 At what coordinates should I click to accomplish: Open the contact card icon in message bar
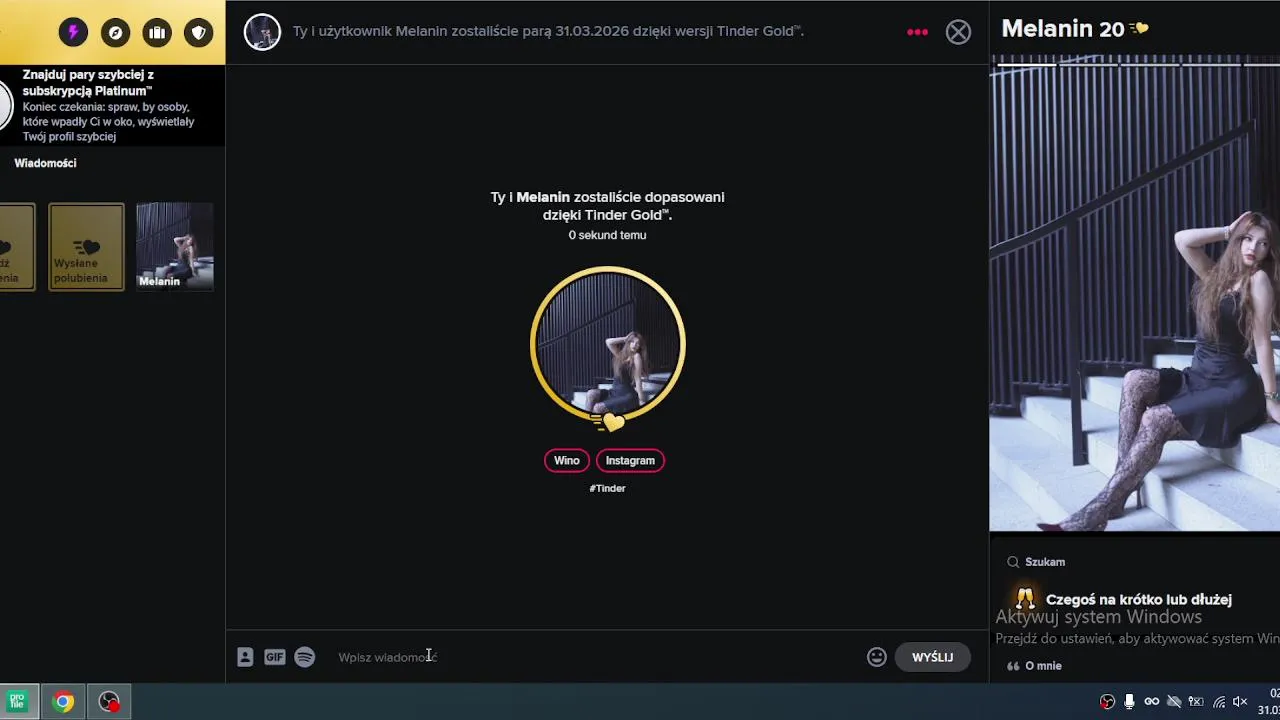pyautogui.click(x=245, y=657)
